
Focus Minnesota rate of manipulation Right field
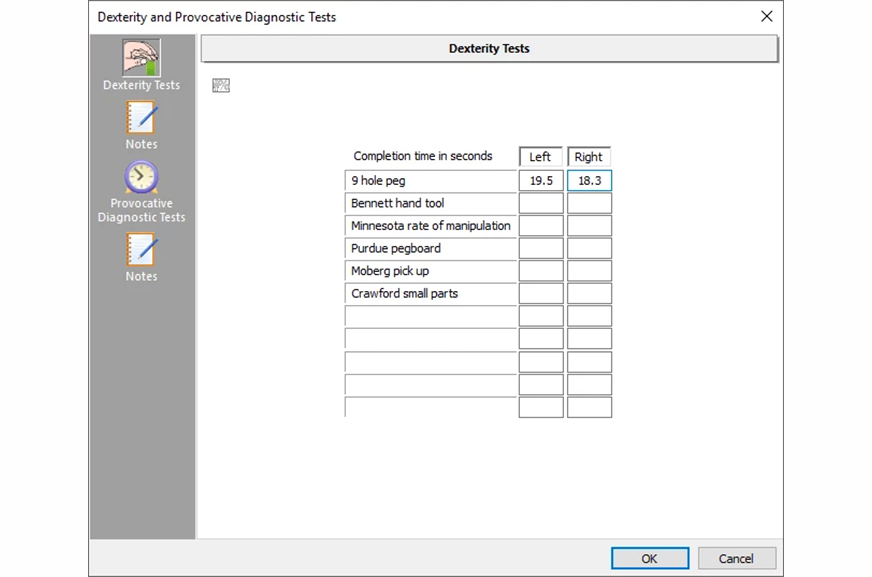pyautogui.click(x=589, y=226)
